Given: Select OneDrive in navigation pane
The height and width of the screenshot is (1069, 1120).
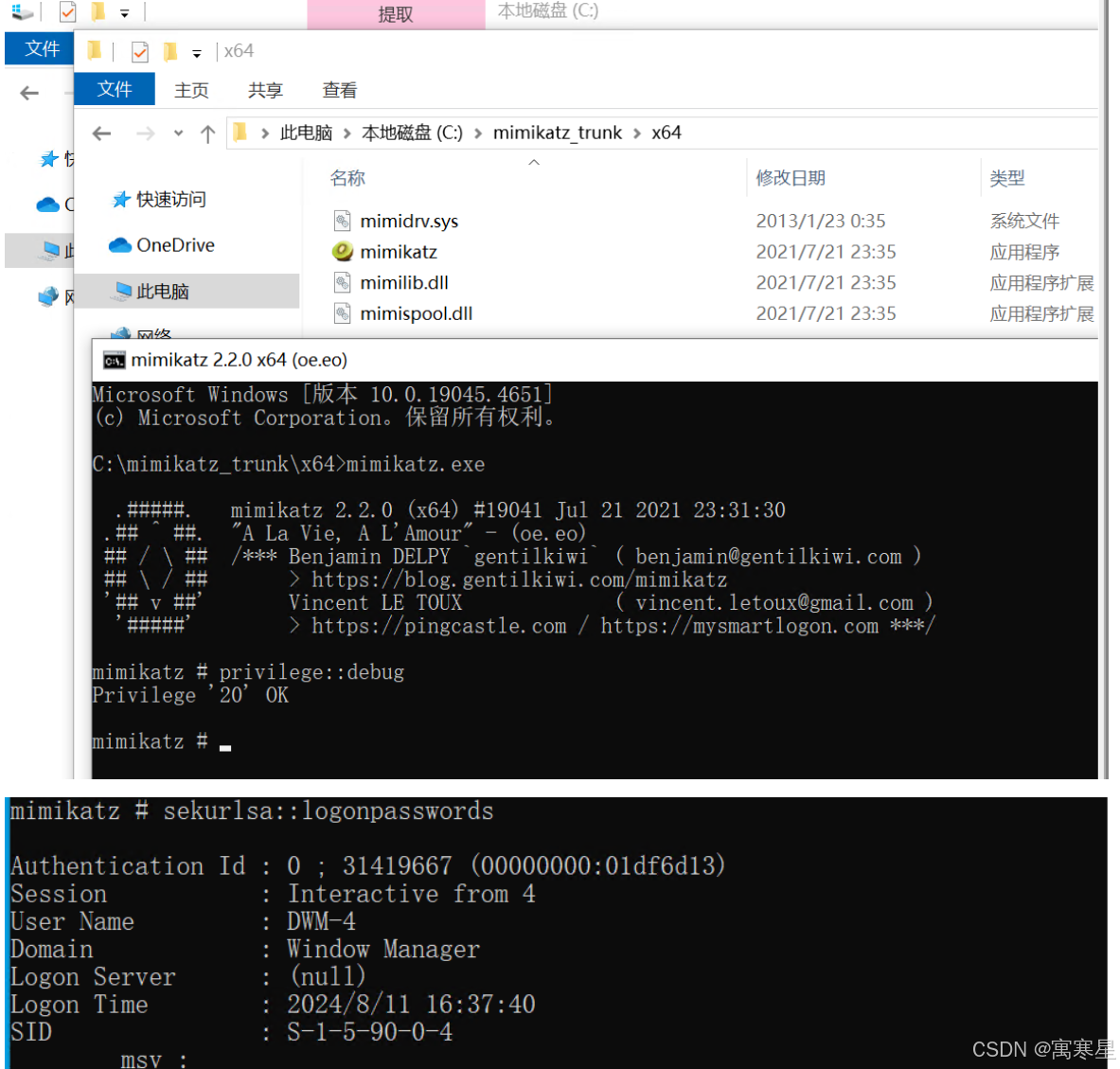Looking at the screenshot, I should point(175,245).
